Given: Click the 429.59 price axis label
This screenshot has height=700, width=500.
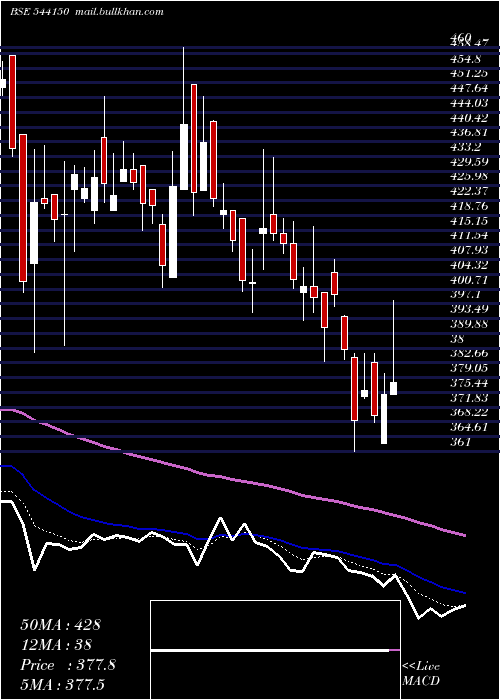Looking at the screenshot, I should coord(469,162).
